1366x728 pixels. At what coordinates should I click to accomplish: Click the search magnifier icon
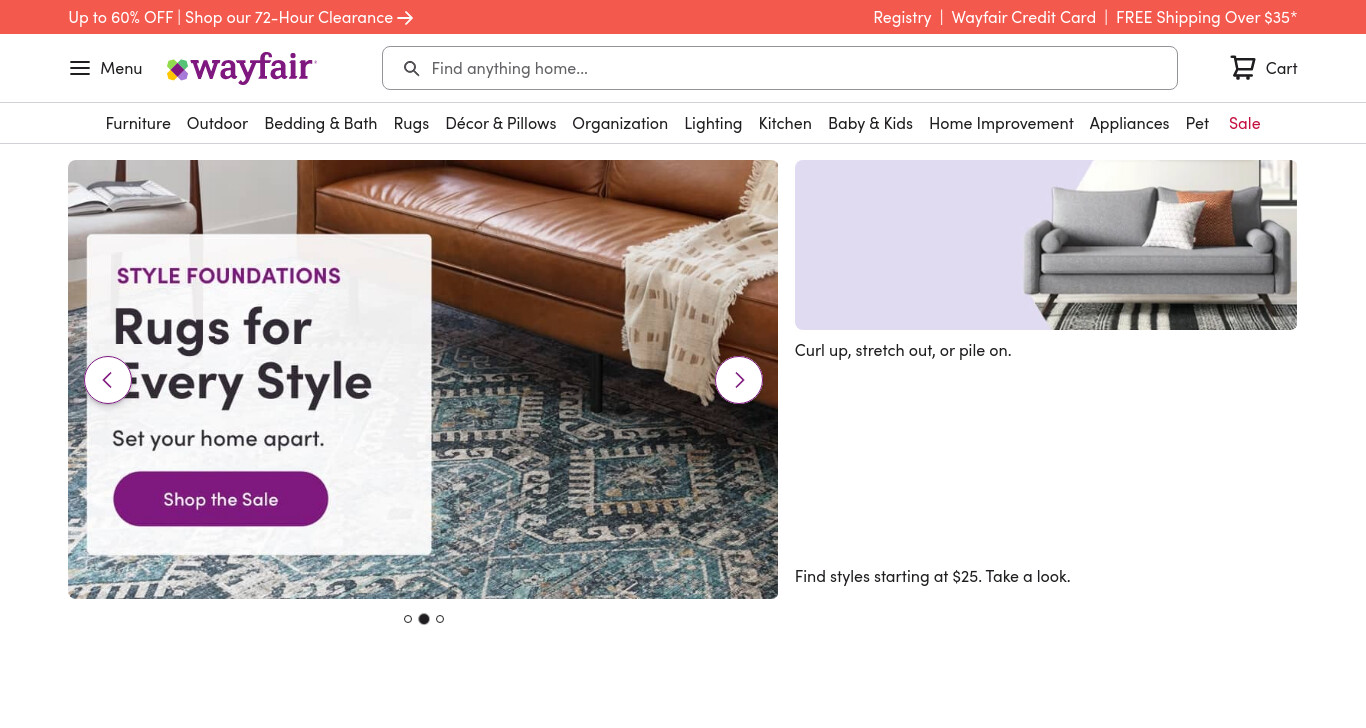[411, 68]
